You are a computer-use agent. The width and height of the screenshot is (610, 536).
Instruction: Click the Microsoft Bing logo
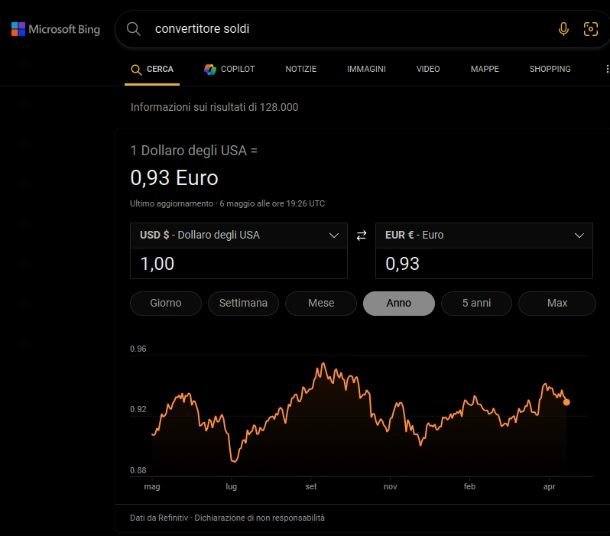(56, 29)
